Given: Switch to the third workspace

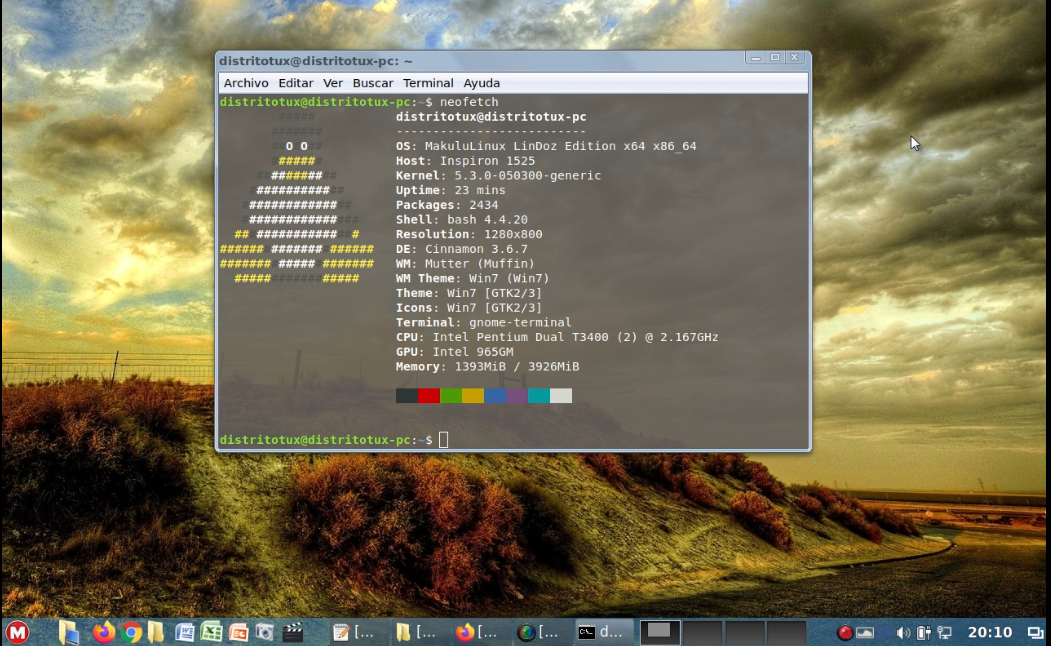Looking at the screenshot, I should [x=744, y=632].
